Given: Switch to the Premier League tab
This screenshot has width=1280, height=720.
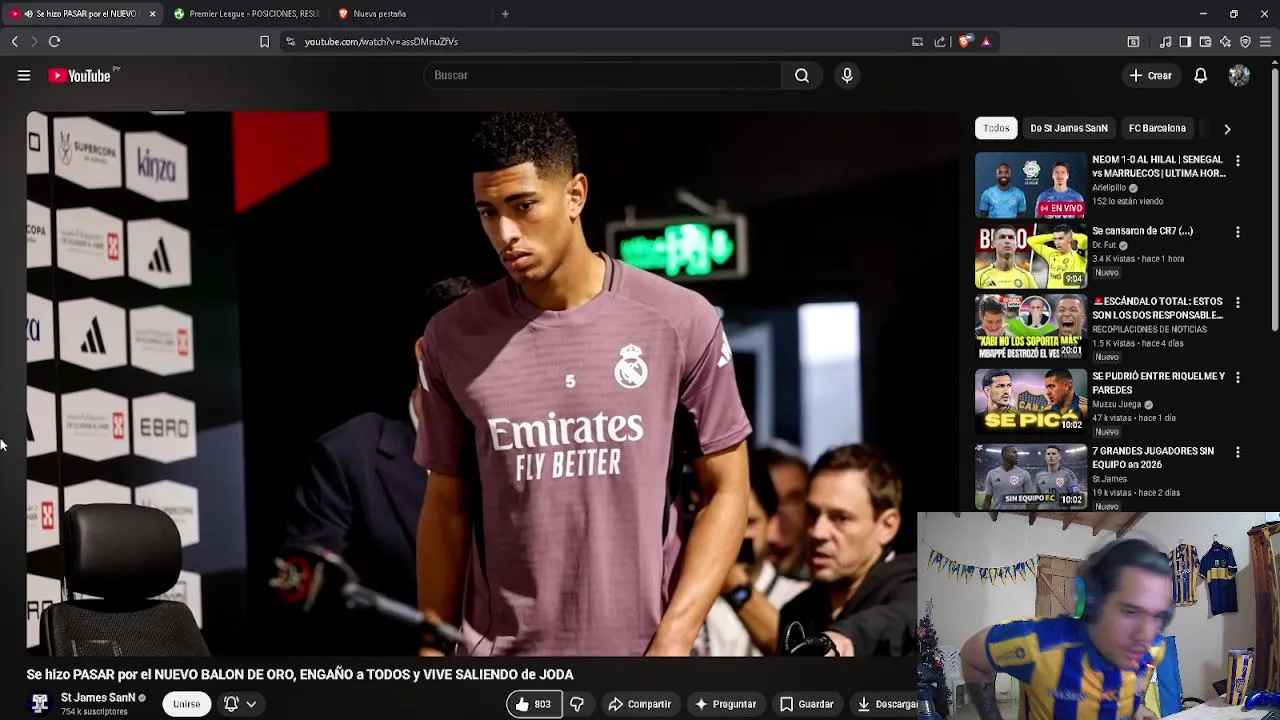Looking at the screenshot, I should pos(246,14).
